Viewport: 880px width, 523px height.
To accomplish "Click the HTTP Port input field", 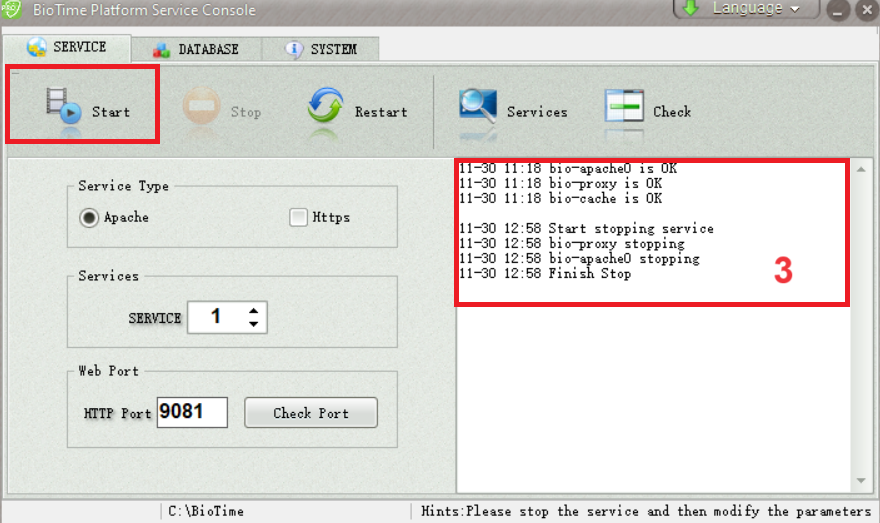I will pyautogui.click(x=192, y=412).
